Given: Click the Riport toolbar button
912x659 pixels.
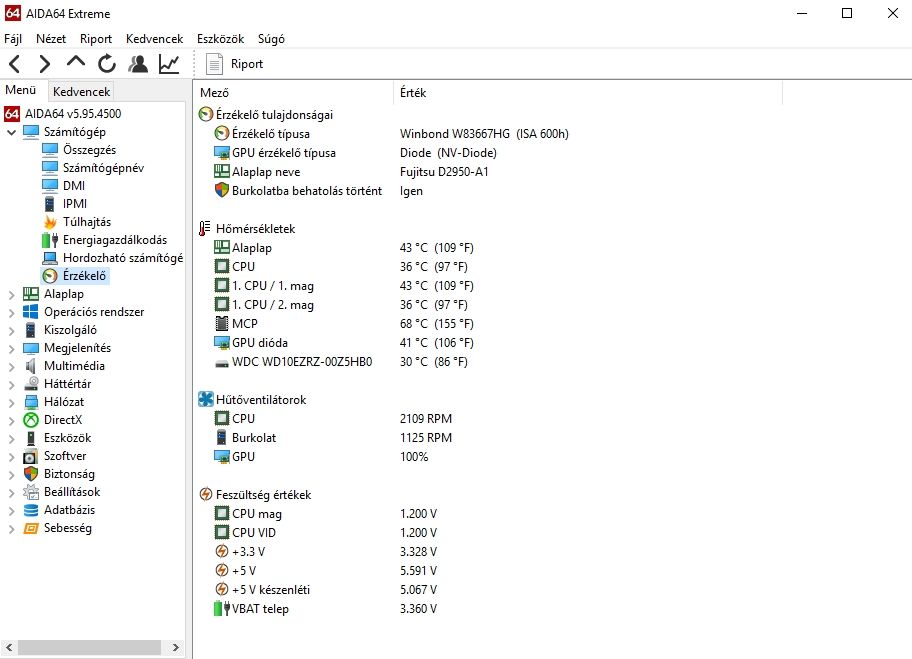Looking at the screenshot, I should click(235, 63).
